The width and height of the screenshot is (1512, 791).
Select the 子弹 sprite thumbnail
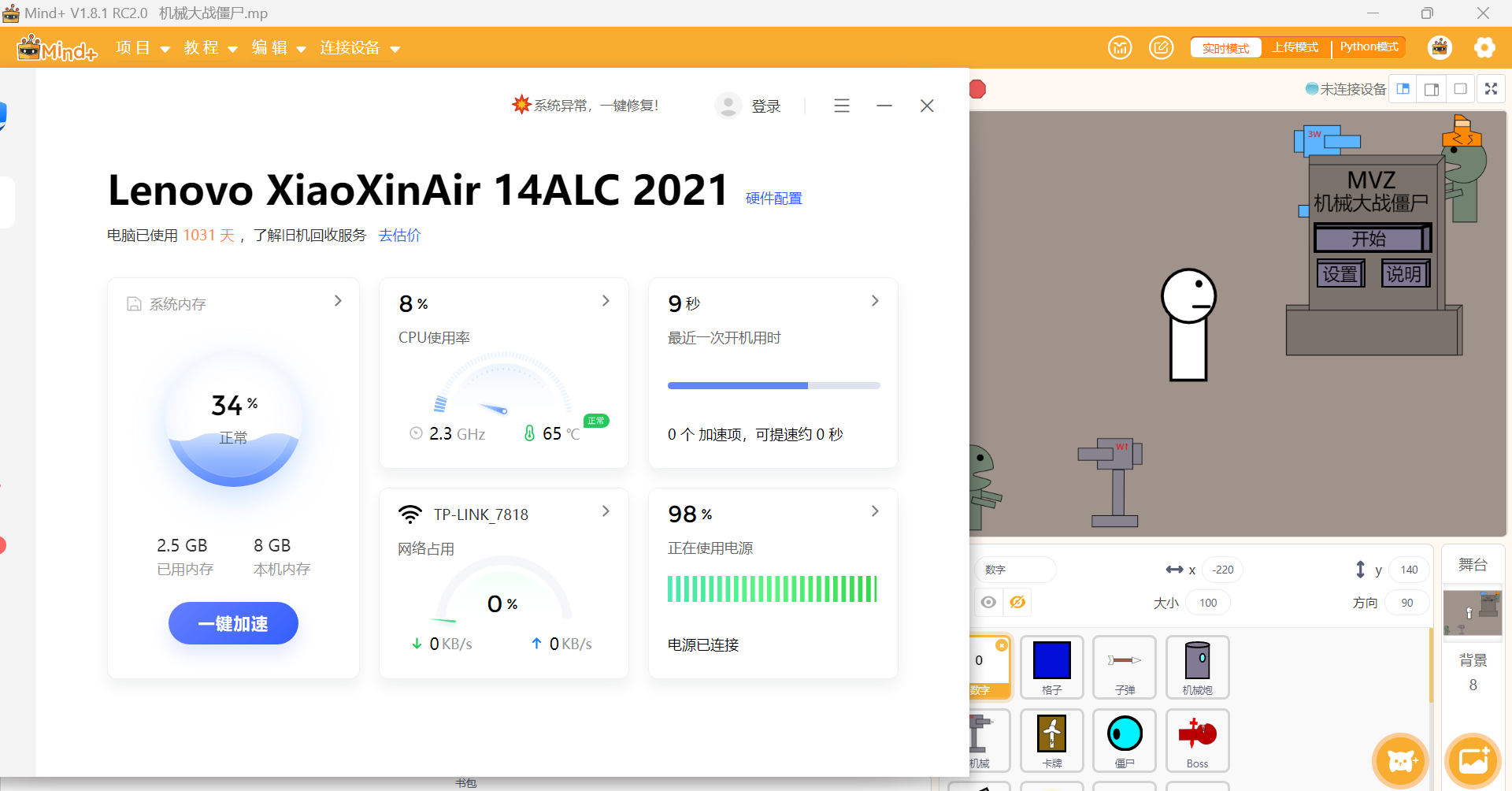[1125, 667]
